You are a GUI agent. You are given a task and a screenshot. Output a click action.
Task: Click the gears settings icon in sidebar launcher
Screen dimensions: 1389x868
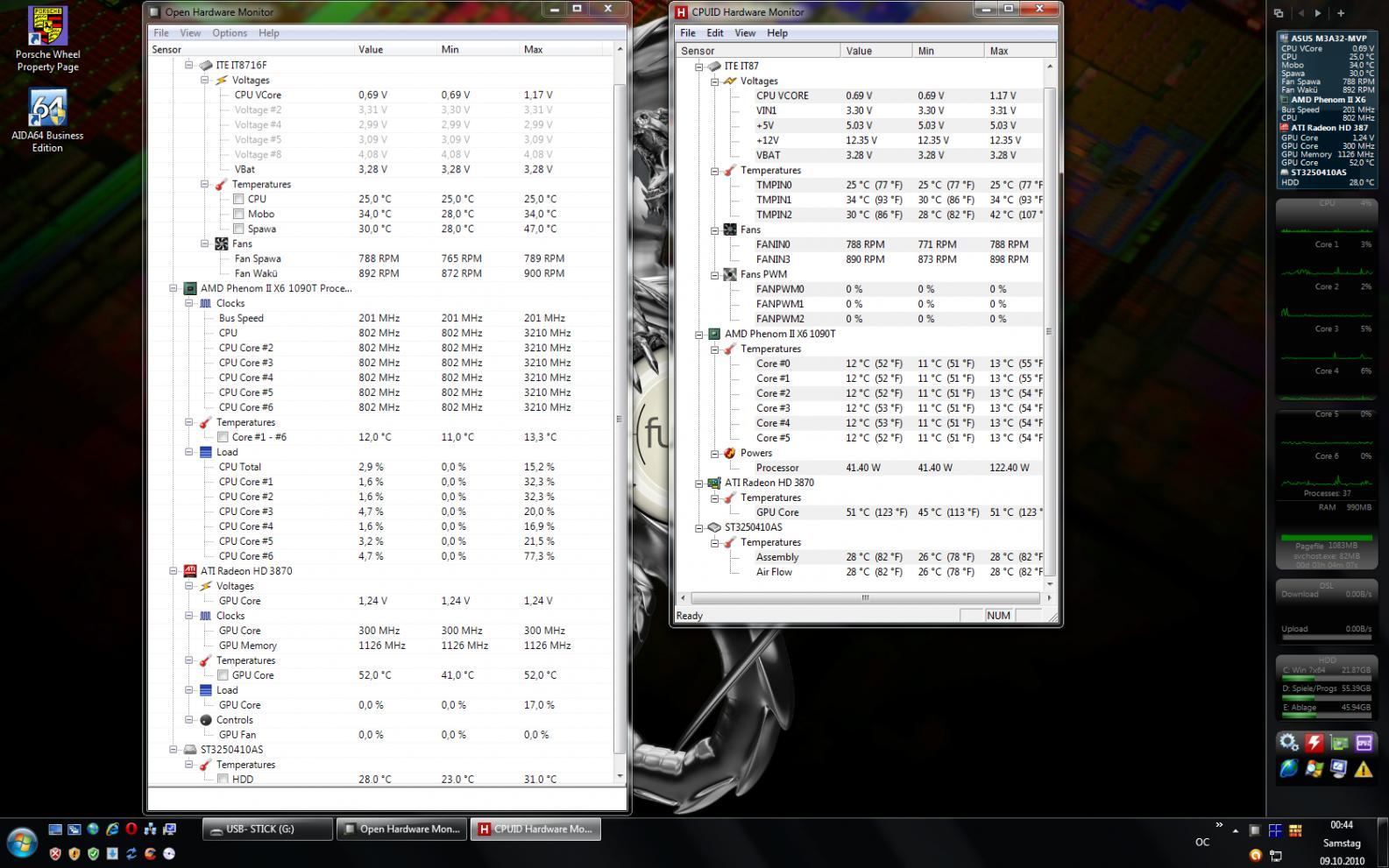coord(1288,743)
